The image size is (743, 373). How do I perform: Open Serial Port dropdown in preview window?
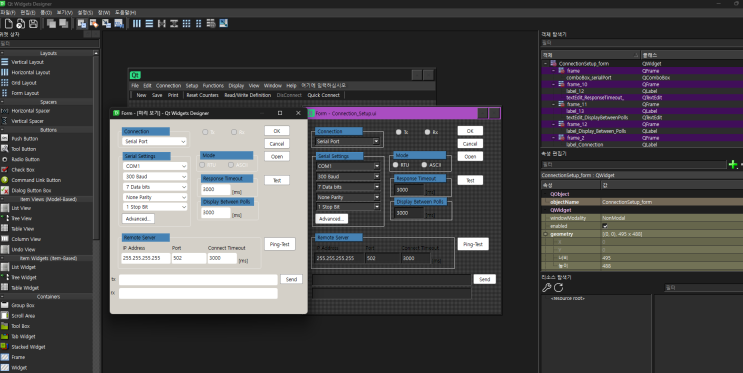(x=155, y=141)
